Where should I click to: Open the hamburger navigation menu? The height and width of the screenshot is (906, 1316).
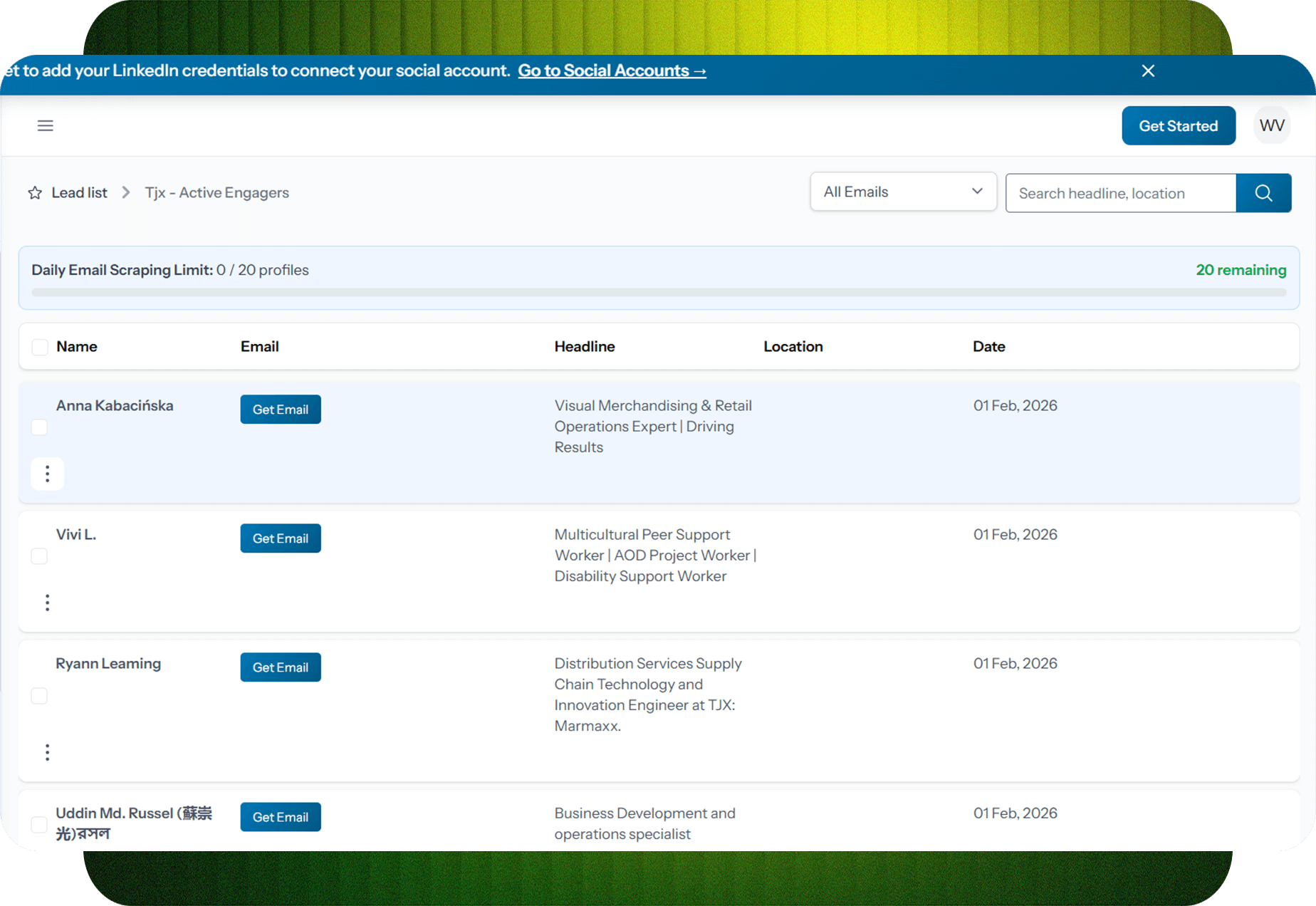[45, 126]
